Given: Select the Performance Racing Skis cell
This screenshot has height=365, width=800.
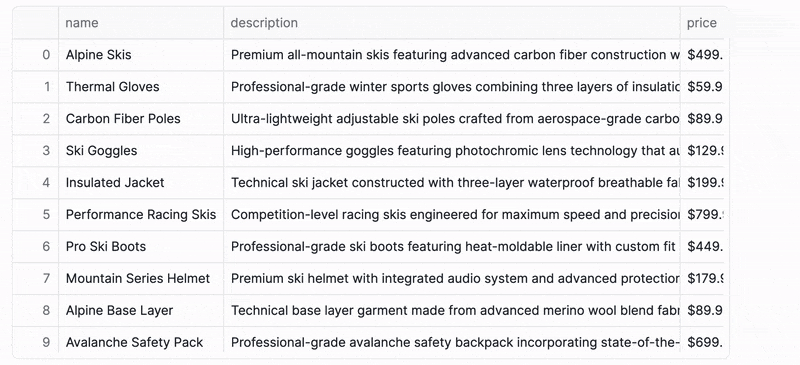Looking at the screenshot, I should [141, 214].
